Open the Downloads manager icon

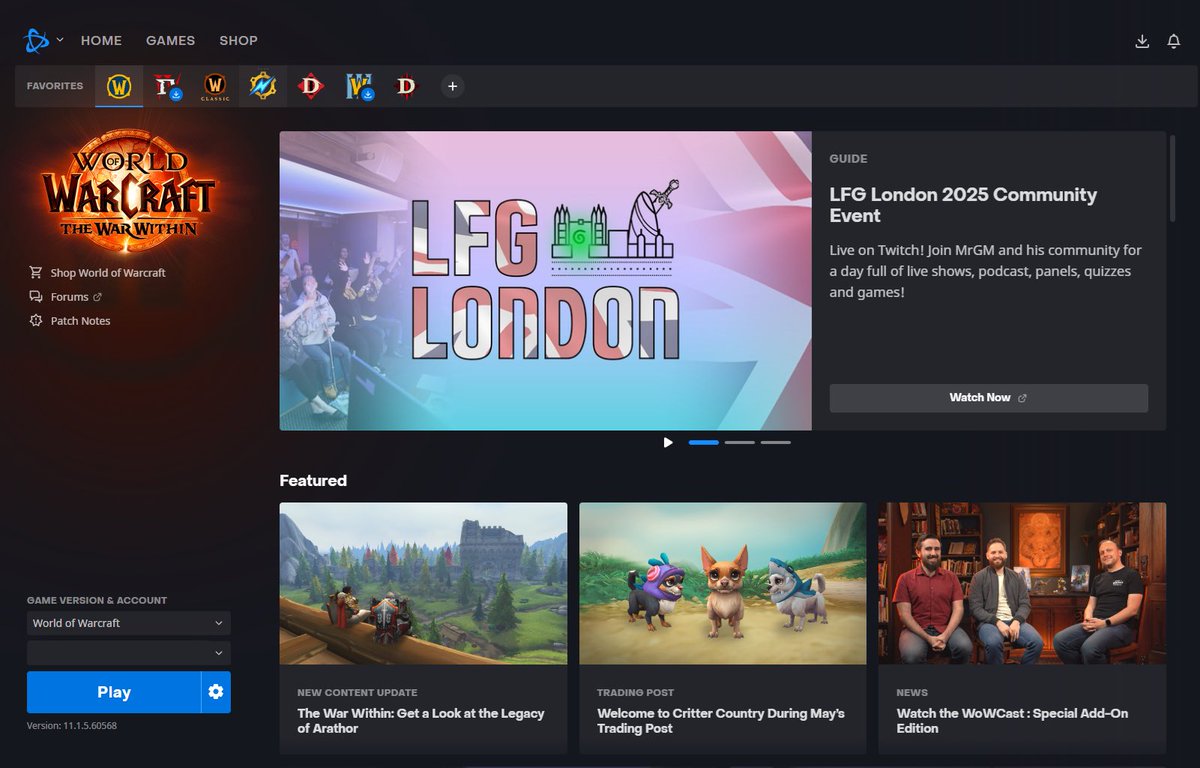pyautogui.click(x=1141, y=40)
